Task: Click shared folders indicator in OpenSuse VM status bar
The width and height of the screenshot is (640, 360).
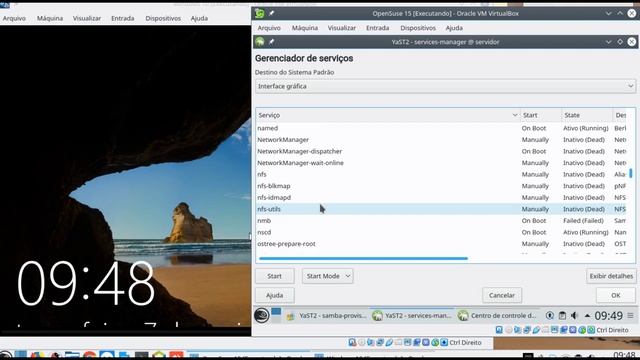Action: click(x=545, y=330)
